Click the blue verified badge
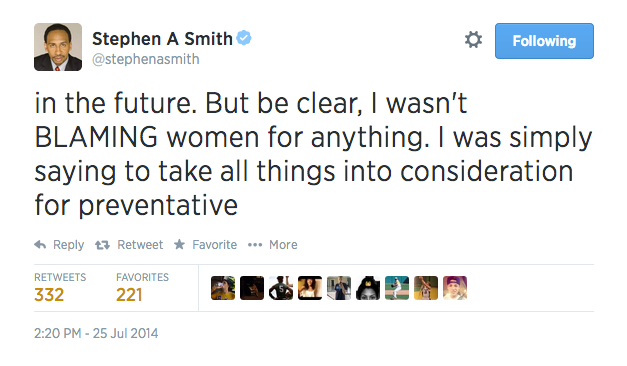627x366 pixels. click(244, 38)
